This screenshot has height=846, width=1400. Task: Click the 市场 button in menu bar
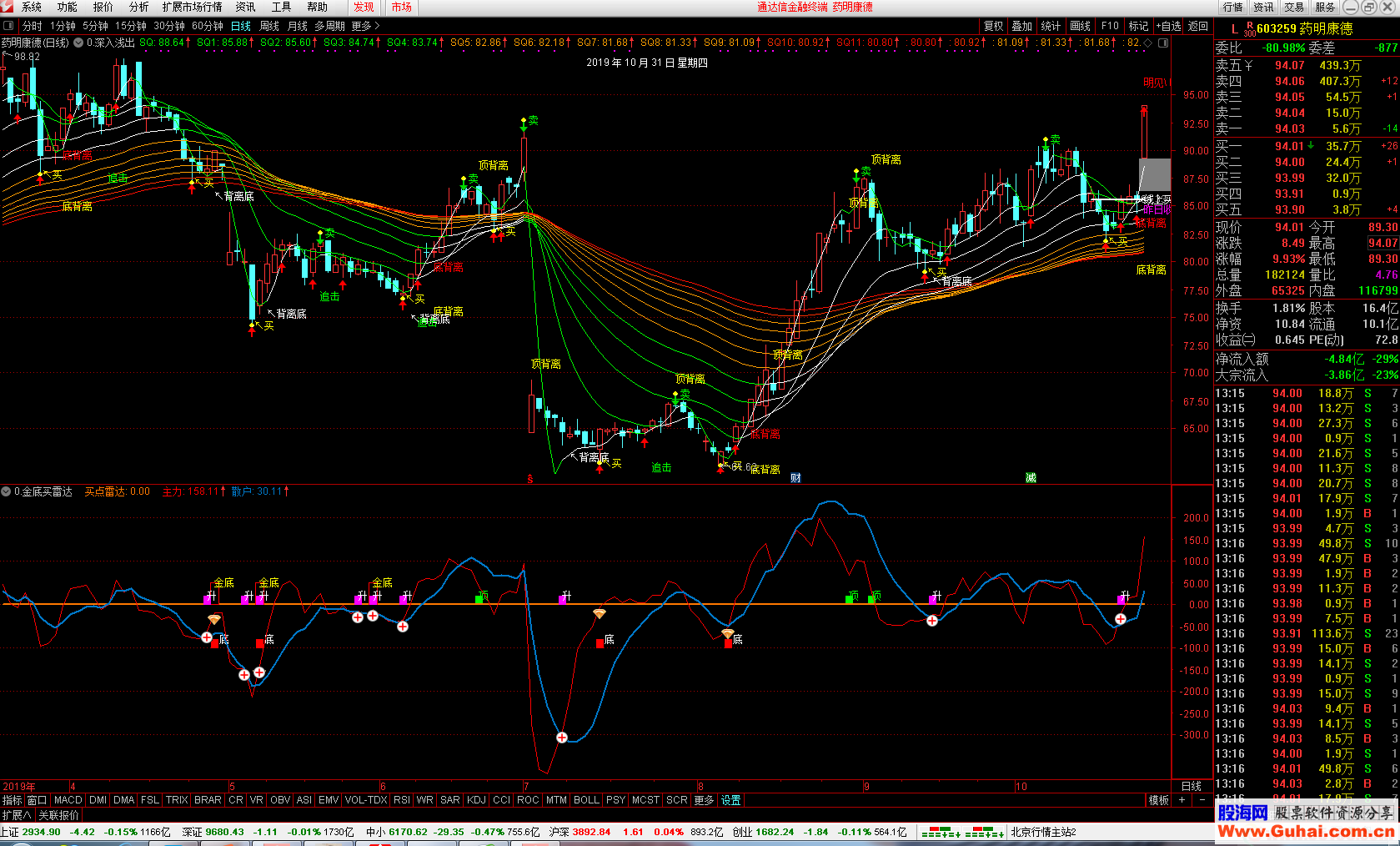pyautogui.click(x=402, y=7)
